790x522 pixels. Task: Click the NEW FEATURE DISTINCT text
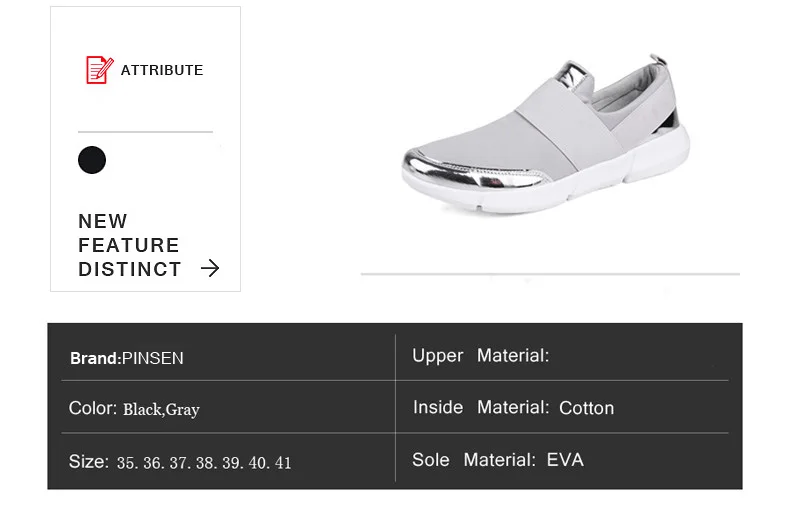point(129,245)
